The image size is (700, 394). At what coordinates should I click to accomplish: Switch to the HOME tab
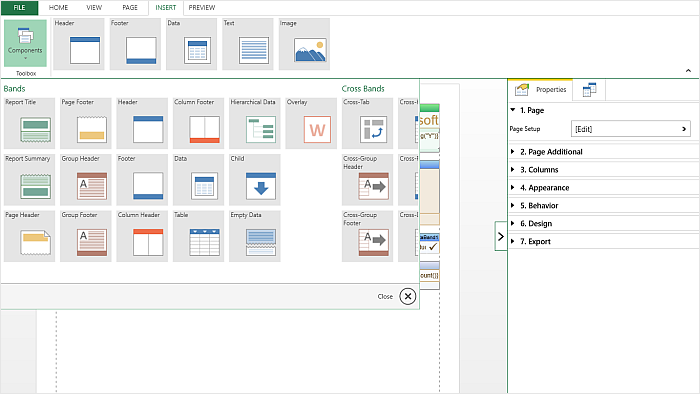(x=58, y=8)
